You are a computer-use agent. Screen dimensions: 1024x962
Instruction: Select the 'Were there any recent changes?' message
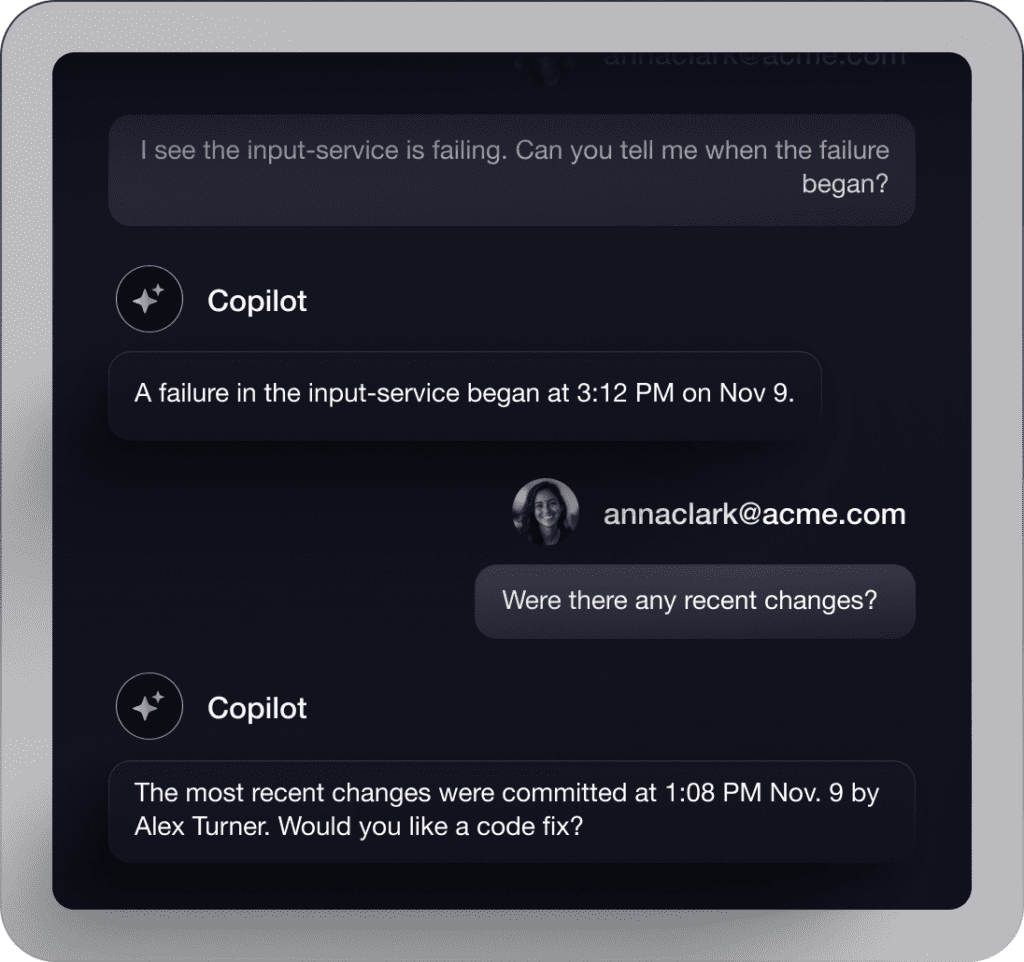pos(695,601)
